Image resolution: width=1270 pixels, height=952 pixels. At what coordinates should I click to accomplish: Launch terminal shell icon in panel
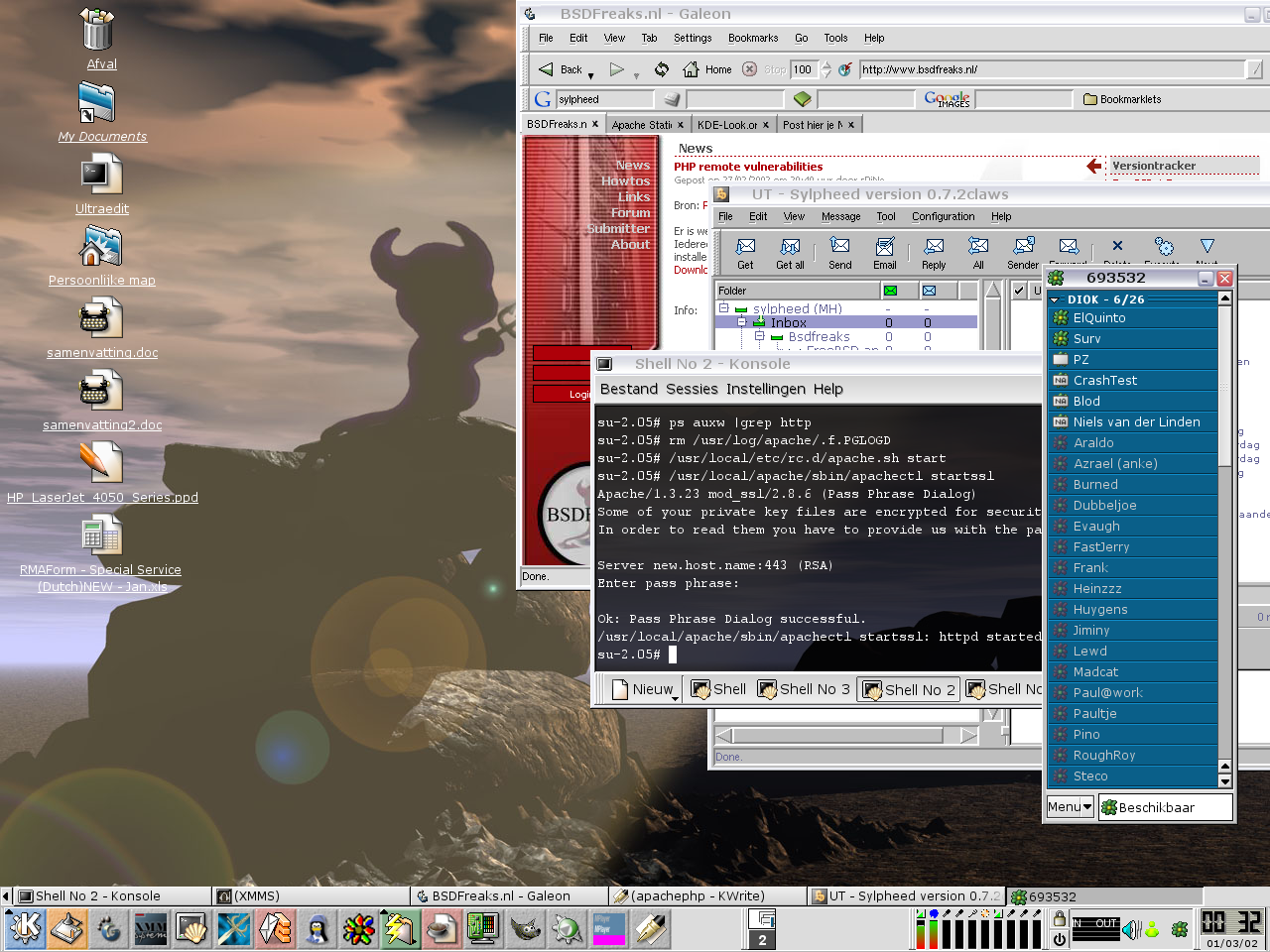pos(192,929)
